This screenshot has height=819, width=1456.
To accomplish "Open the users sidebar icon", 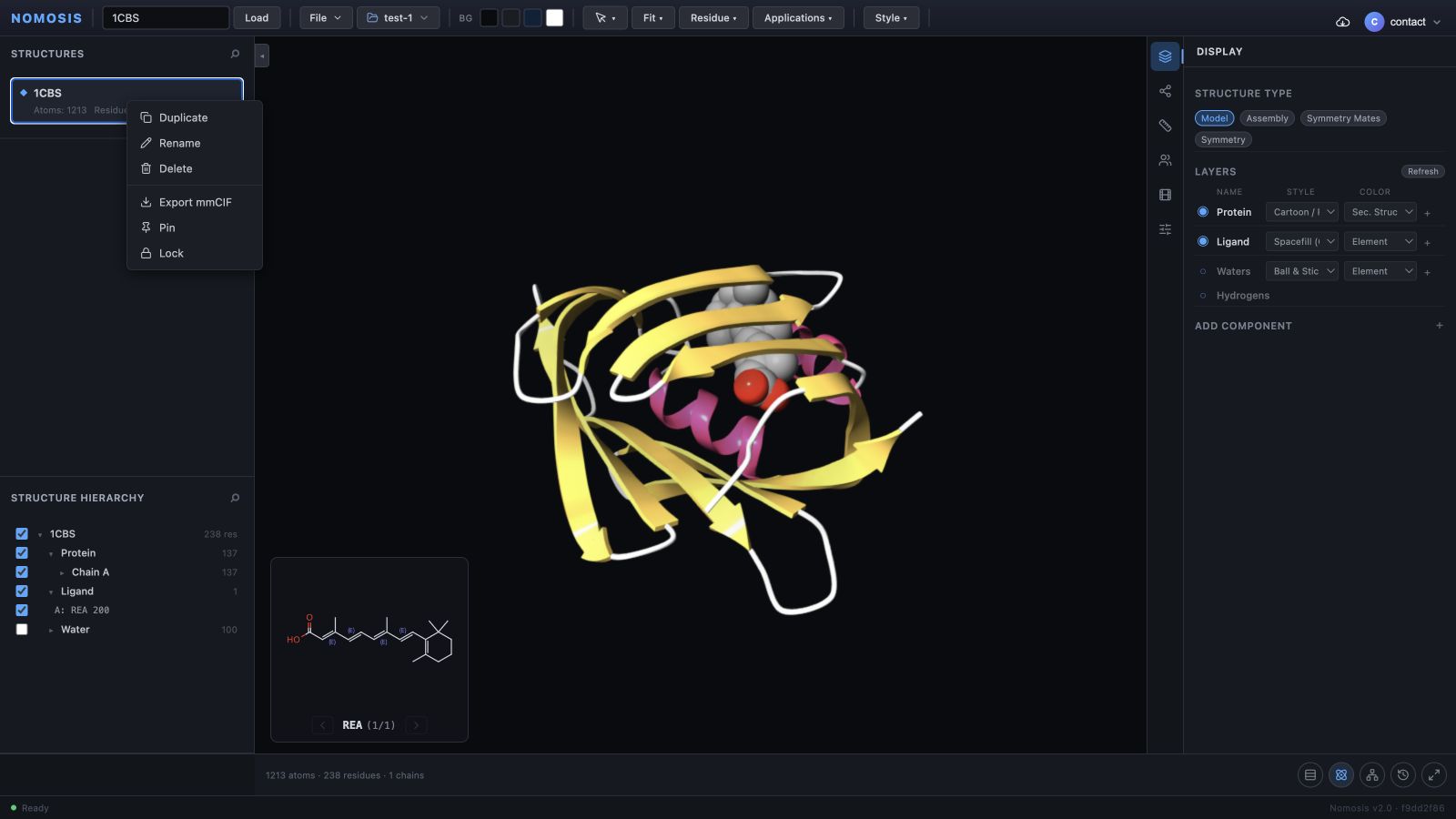I will pyautogui.click(x=1165, y=160).
